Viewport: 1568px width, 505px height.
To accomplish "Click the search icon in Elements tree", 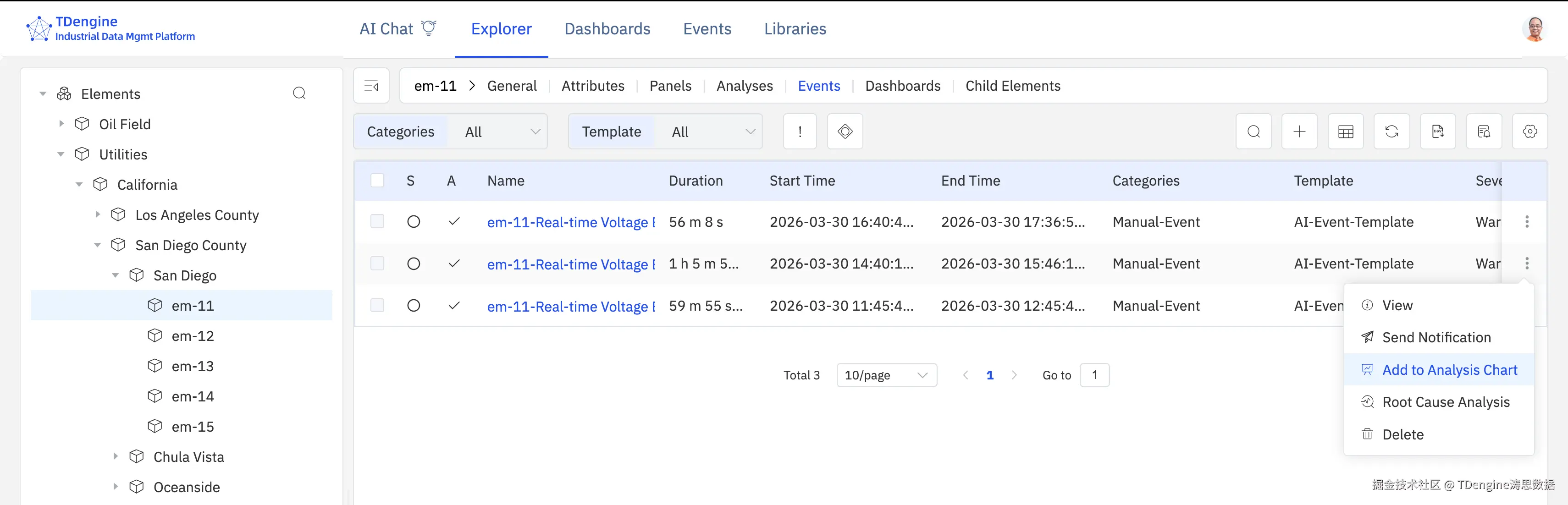I will pos(299,93).
